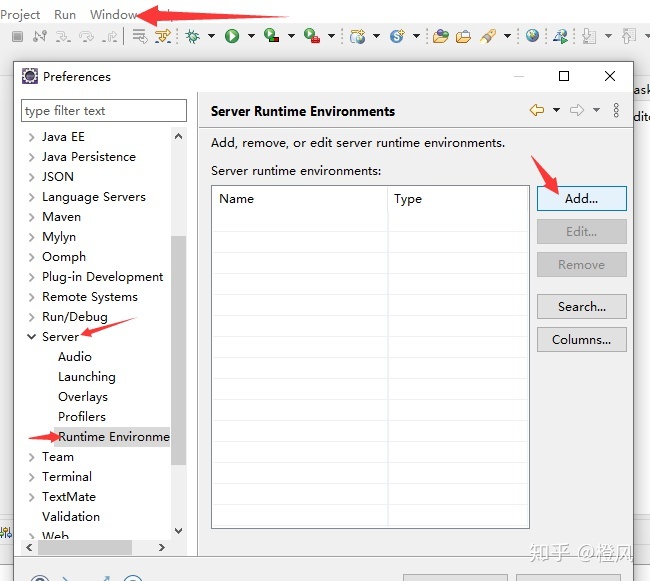Open the Debug icon dropdown arrow
This screenshot has width=650, height=581.
coord(211,36)
